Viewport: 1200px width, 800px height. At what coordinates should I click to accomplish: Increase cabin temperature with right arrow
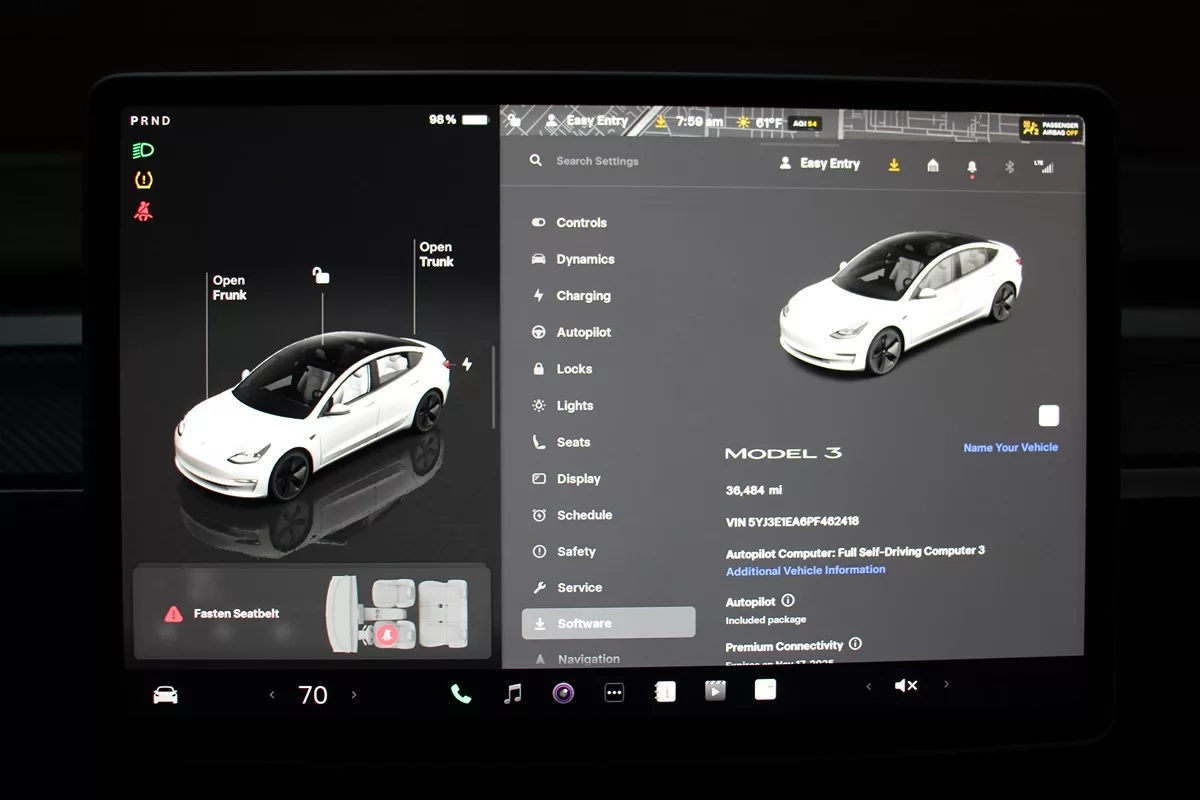(354, 695)
